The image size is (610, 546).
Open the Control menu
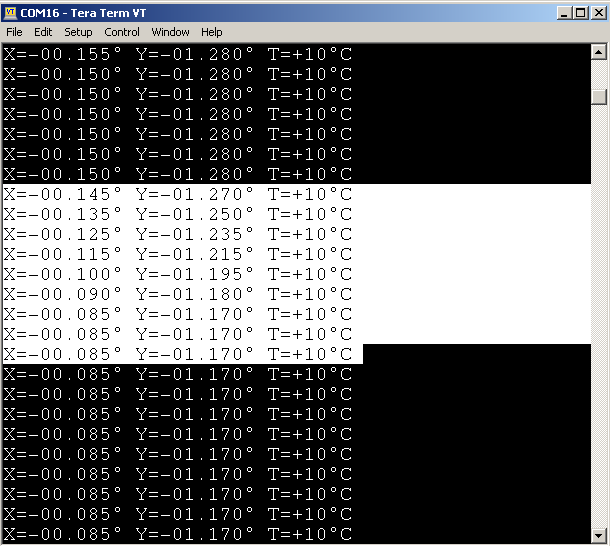(122, 32)
